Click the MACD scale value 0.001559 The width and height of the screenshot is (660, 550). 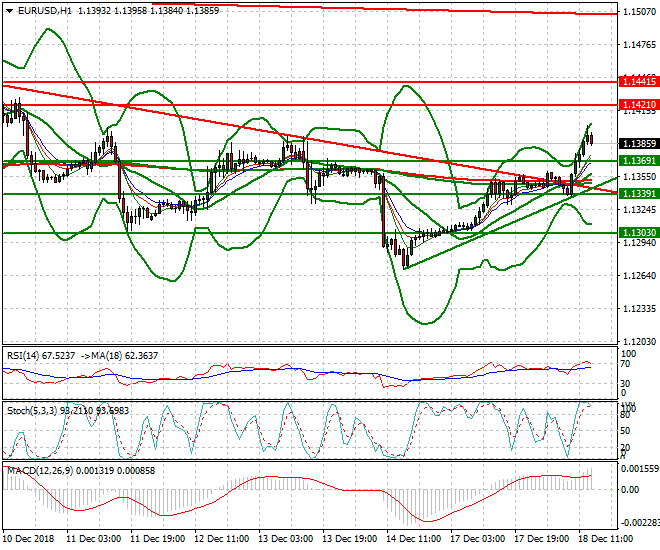point(639,469)
